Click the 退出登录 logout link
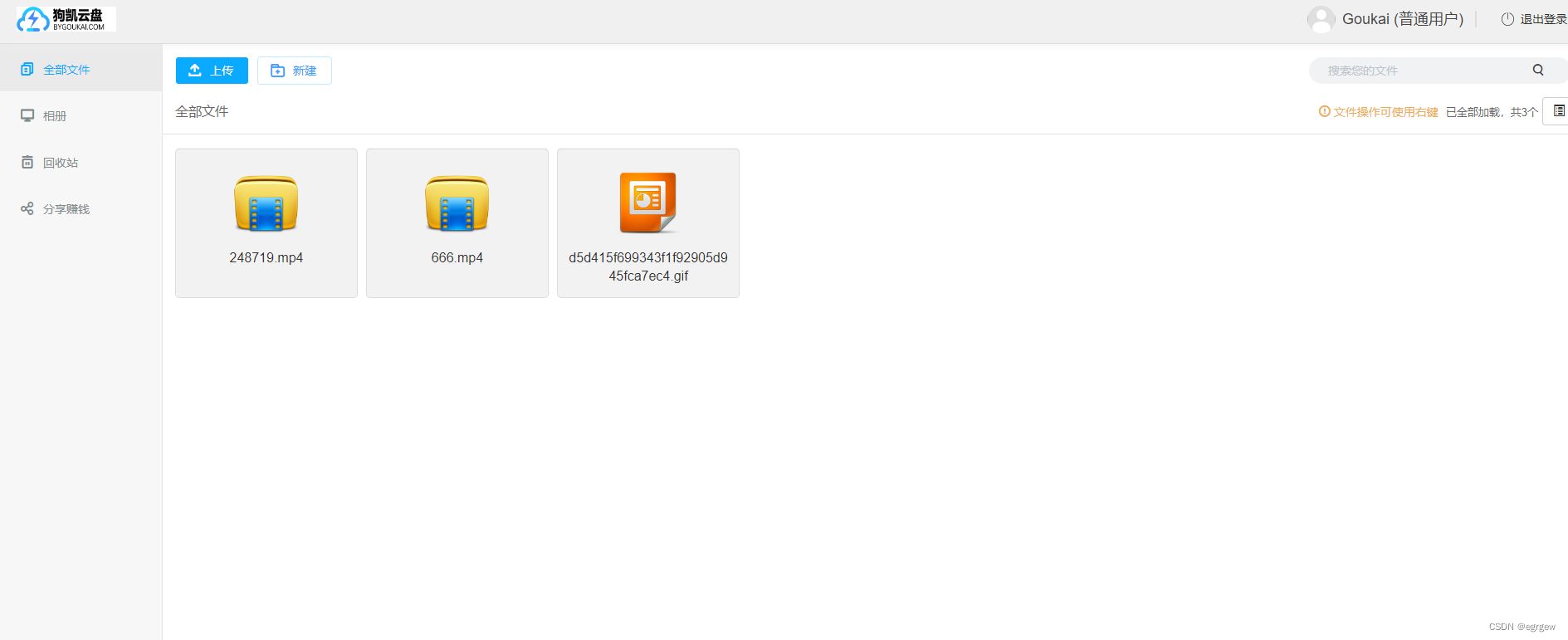The width and height of the screenshot is (1568, 640). (1534, 19)
